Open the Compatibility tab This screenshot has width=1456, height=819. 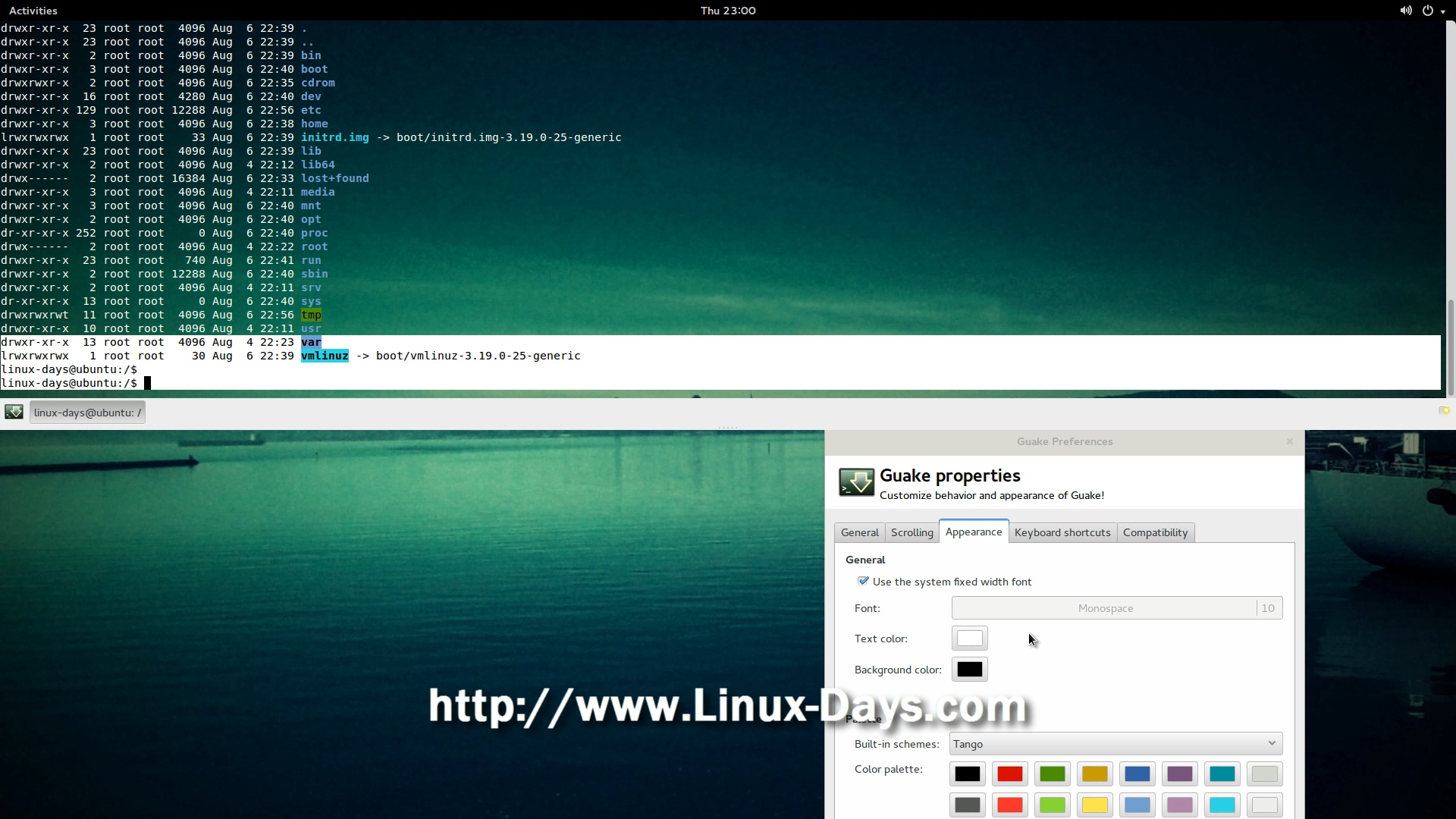tap(1155, 532)
